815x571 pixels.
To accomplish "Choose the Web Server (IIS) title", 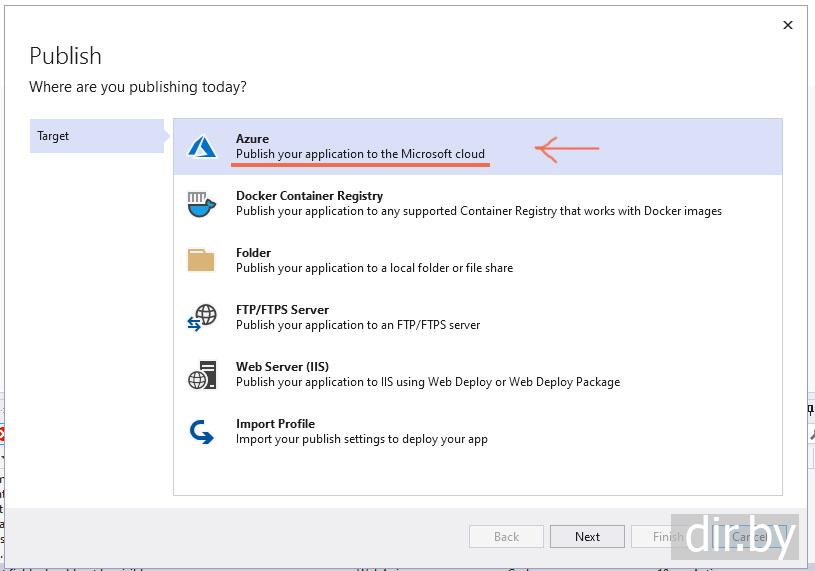I will (282, 367).
